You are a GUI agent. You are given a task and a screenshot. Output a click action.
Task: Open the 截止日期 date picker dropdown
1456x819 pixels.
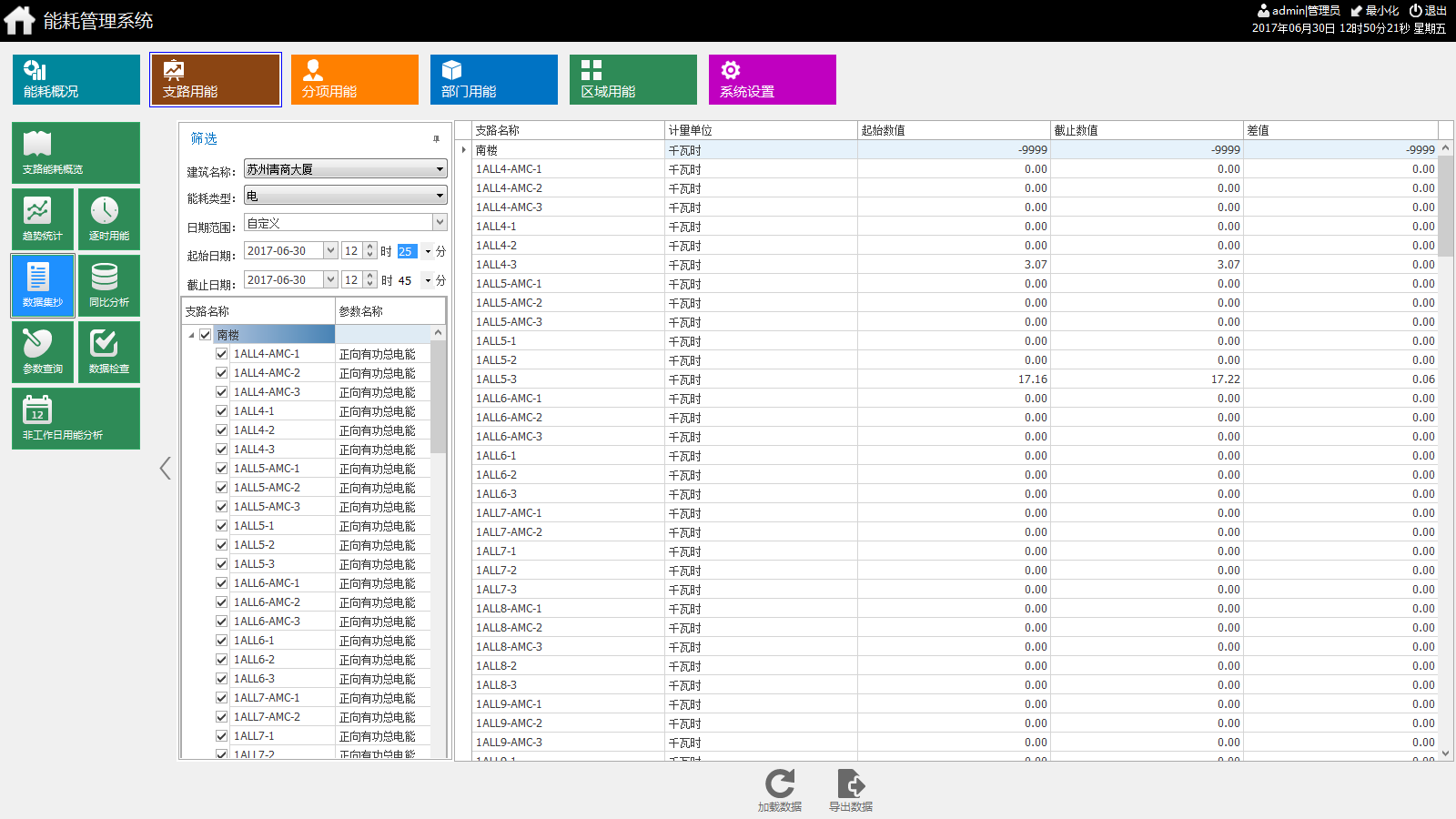330,280
